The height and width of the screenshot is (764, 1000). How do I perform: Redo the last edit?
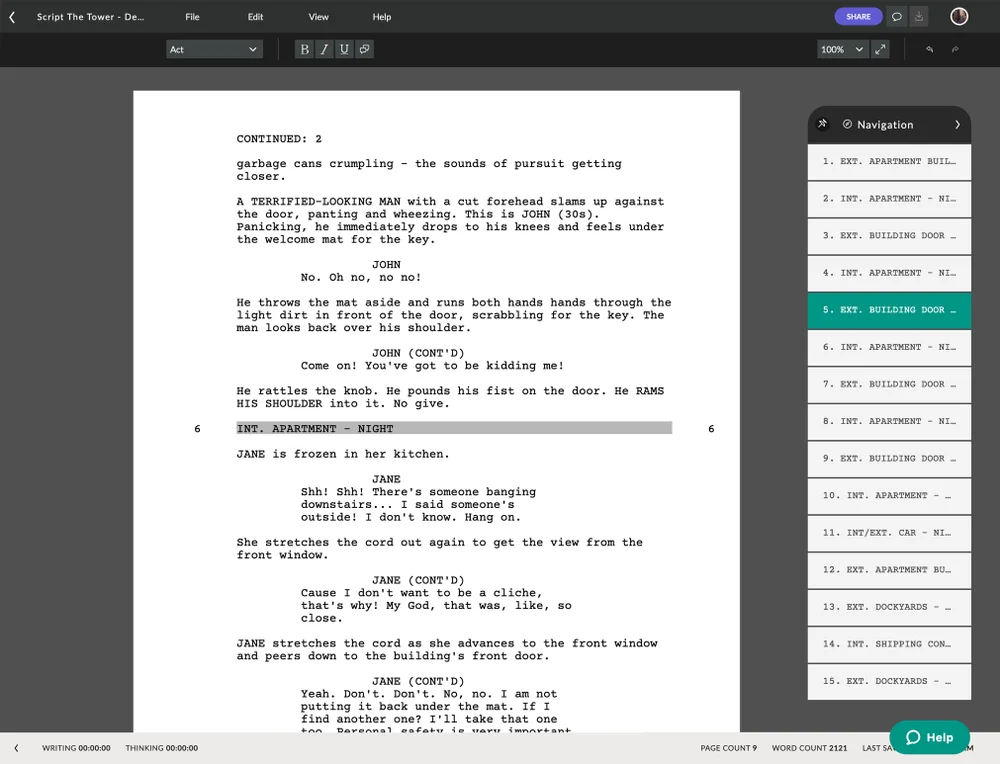pos(955,48)
